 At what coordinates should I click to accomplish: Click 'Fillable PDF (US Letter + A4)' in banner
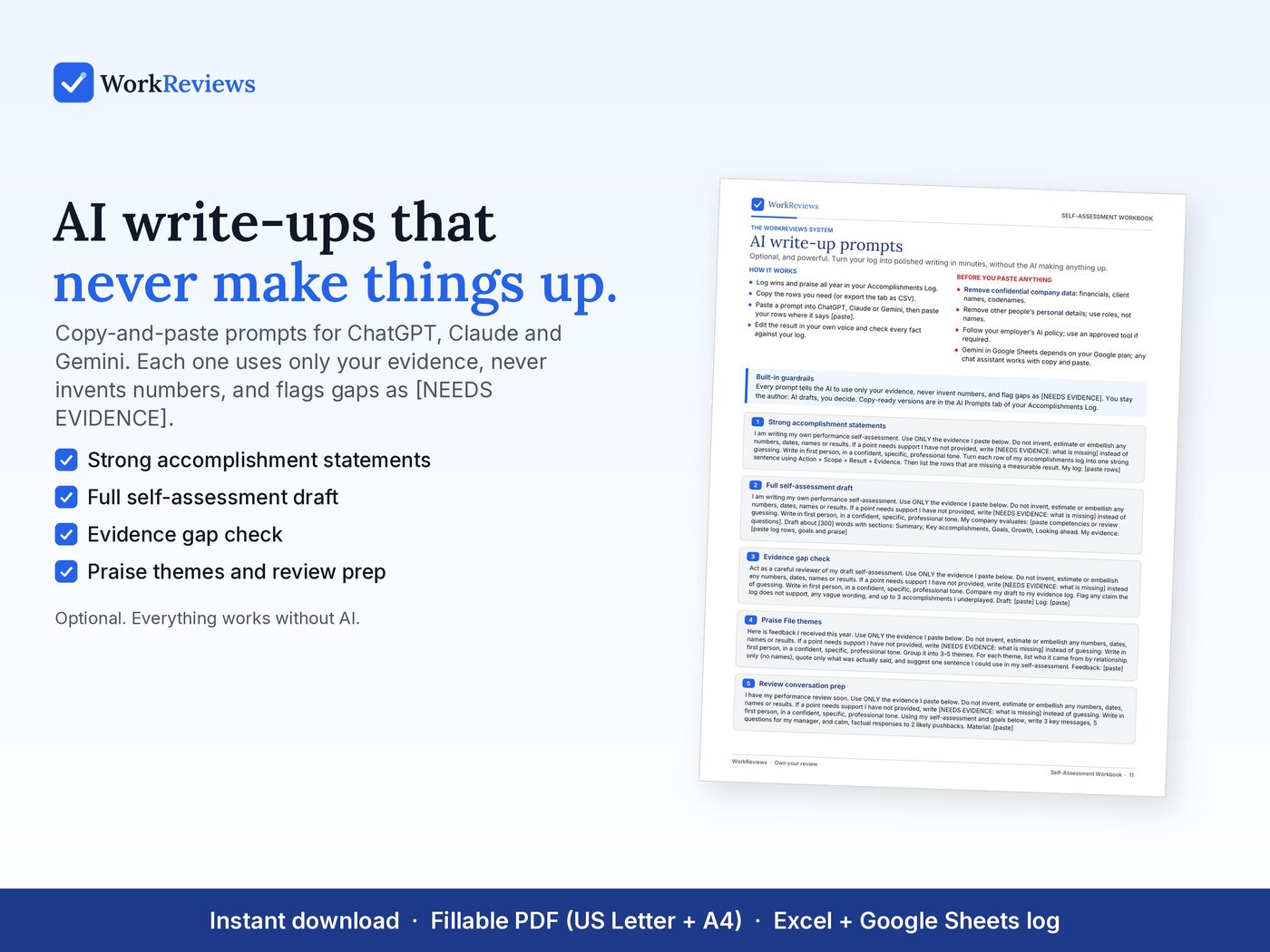(x=586, y=921)
